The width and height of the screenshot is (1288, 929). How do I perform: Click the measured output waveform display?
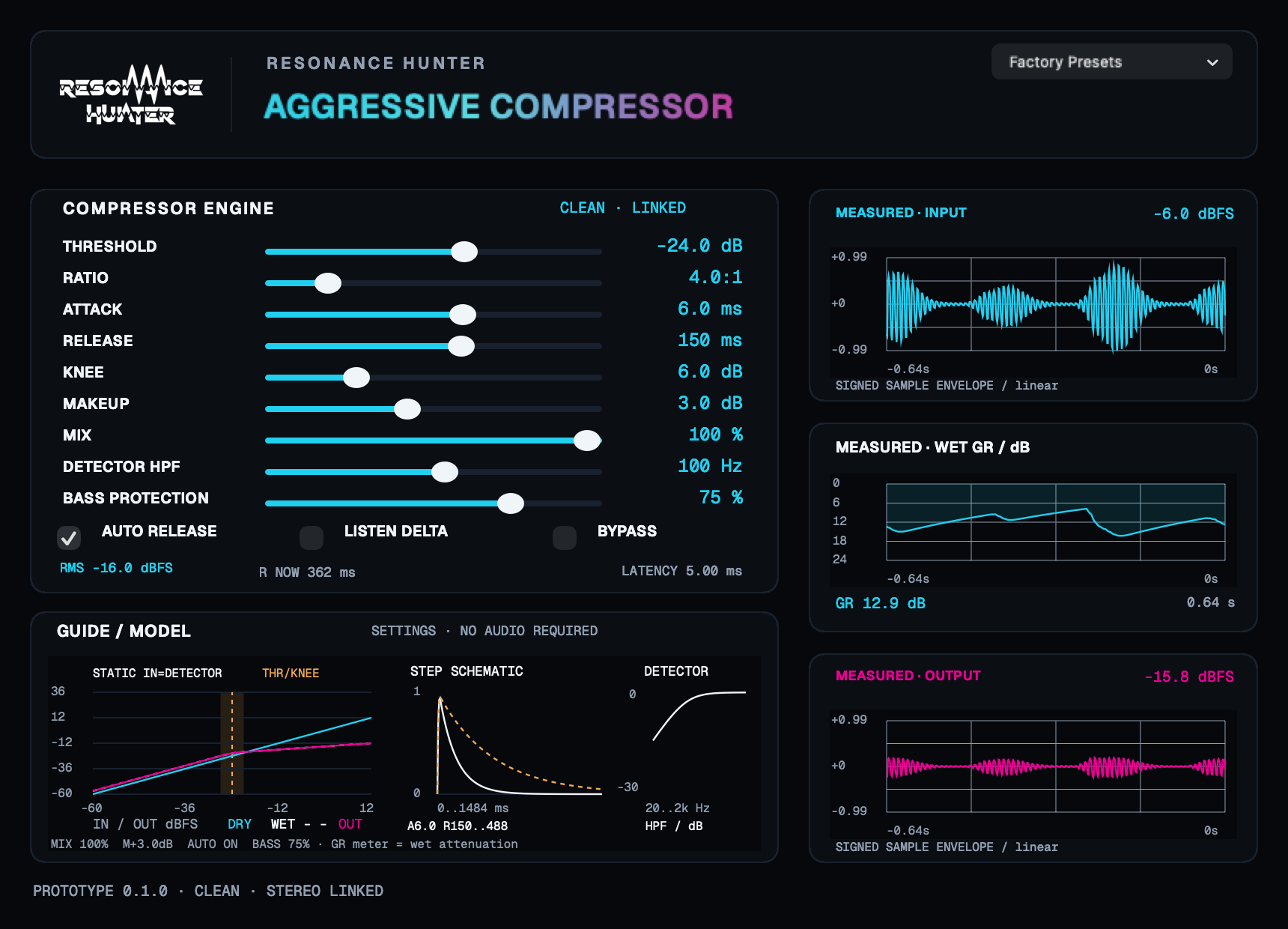click(x=1056, y=766)
